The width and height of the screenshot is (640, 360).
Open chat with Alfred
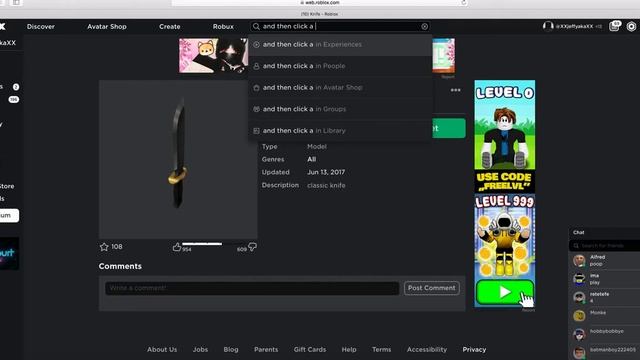[604, 260]
